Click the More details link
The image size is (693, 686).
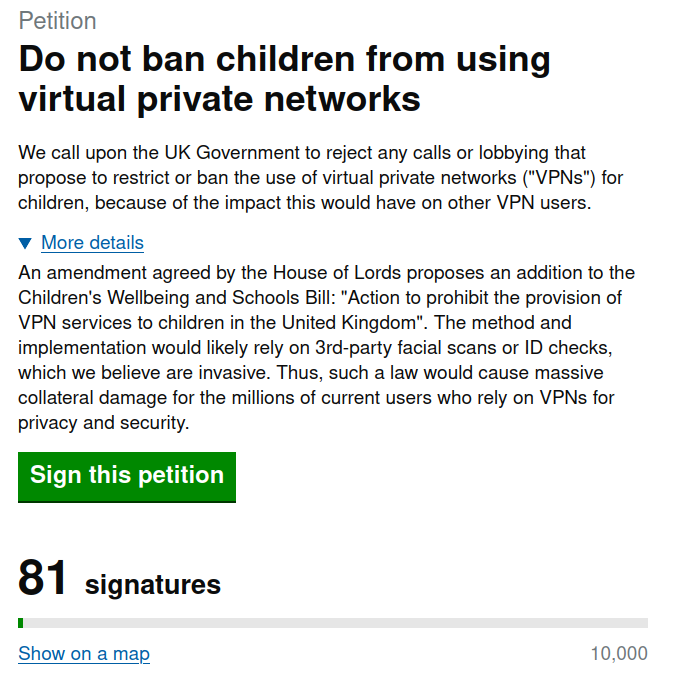pyautogui.click(x=92, y=243)
